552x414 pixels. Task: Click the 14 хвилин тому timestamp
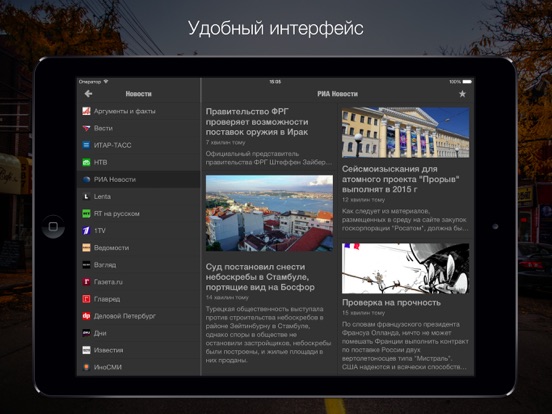pyautogui.click(x=227, y=297)
